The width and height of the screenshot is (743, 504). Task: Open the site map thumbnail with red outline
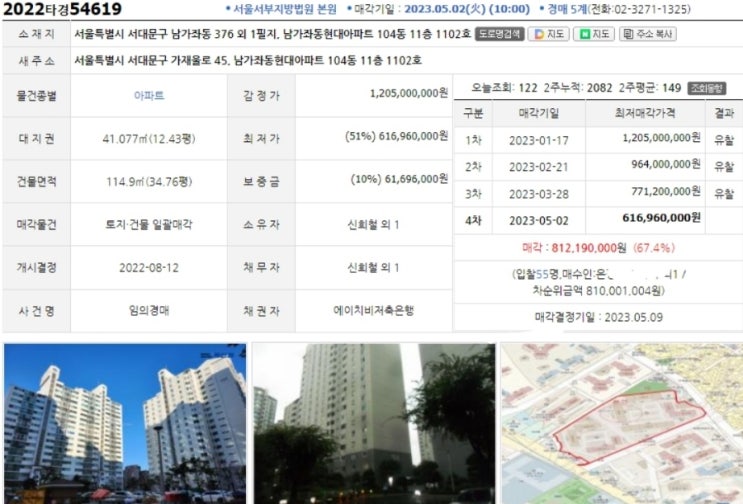pyautogui.click(x=622, y=423)
